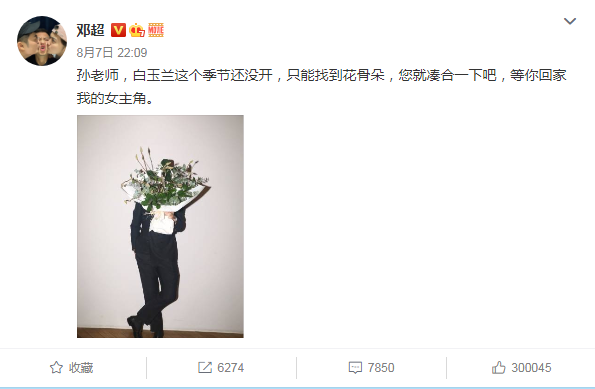The width and height of the screenshot is (595, 389).
Task: Click the 7850 comment count
Action: pyautogui.click(x=381, y=368)
